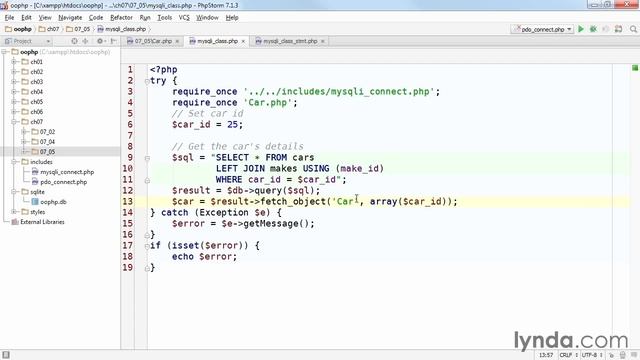
Task: Expand the ch06 folder
Action: click(x=14, y=111)
